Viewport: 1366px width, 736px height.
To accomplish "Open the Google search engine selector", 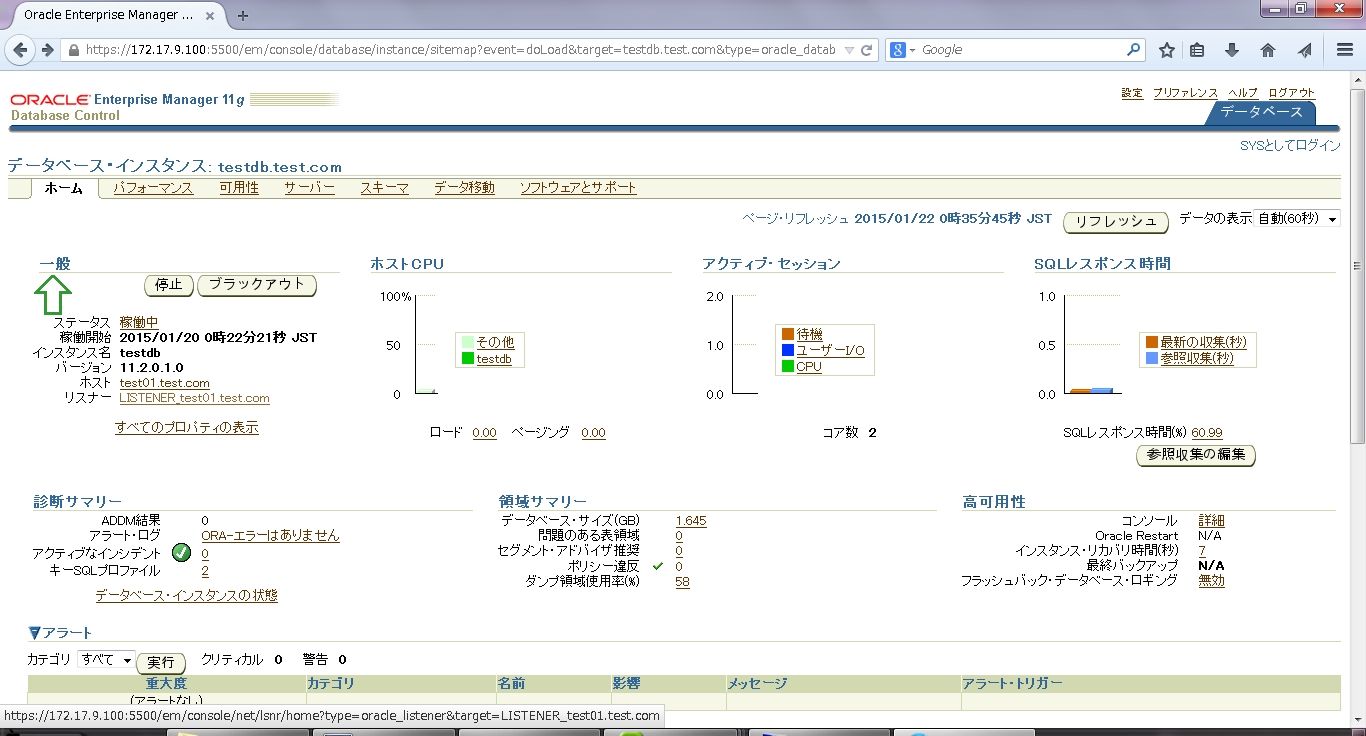I will point(903,50).
